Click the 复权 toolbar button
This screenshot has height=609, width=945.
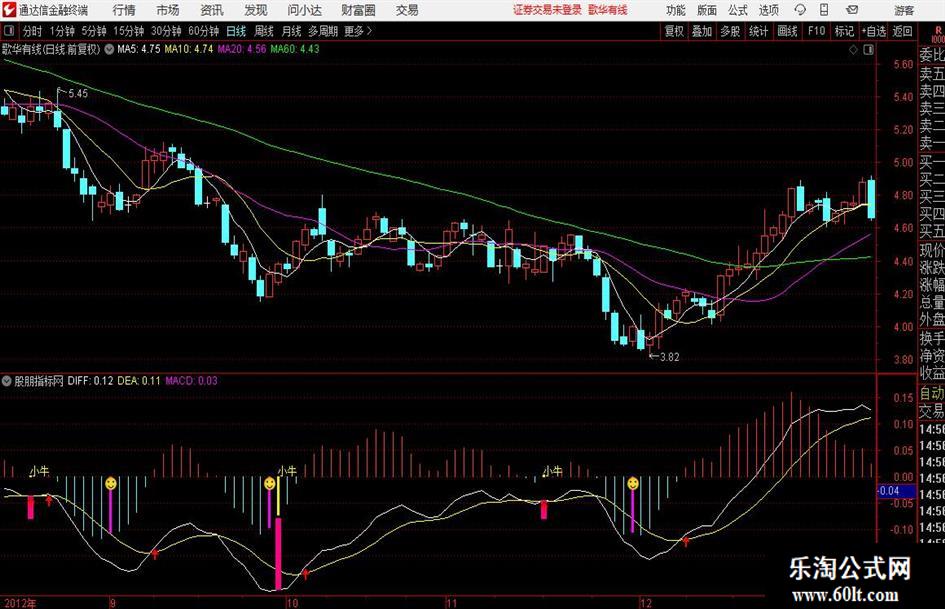(x=674, y=31)
